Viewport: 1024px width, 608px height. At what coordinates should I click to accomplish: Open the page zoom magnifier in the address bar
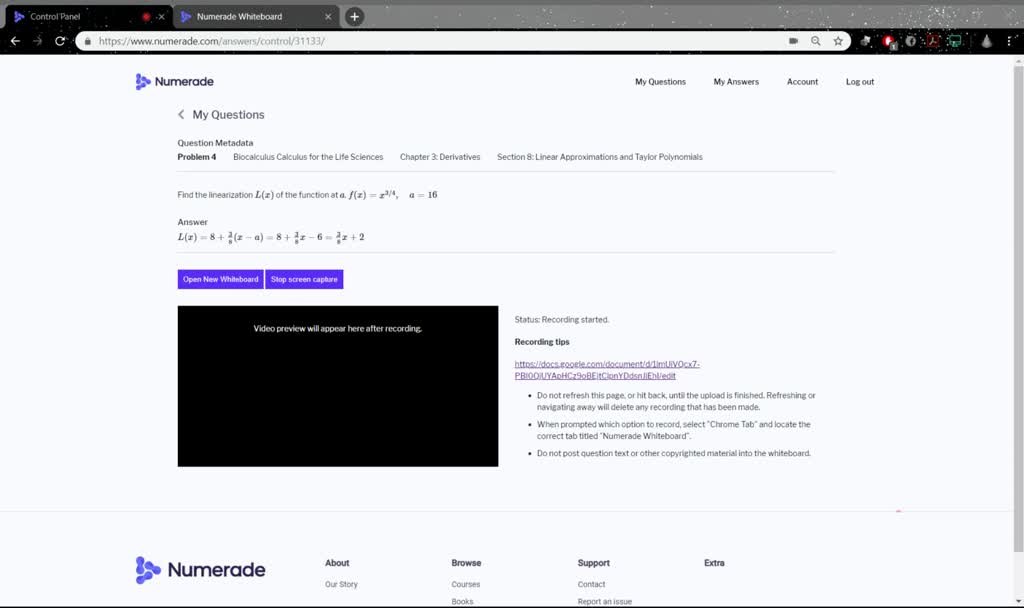click(x=816, y=42)
